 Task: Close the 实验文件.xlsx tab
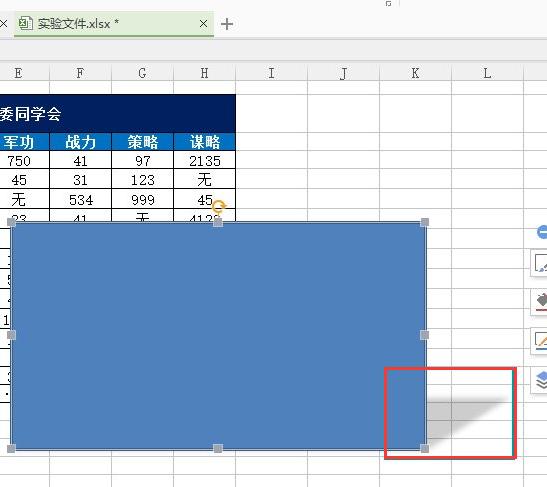click(x=203, y=24)
